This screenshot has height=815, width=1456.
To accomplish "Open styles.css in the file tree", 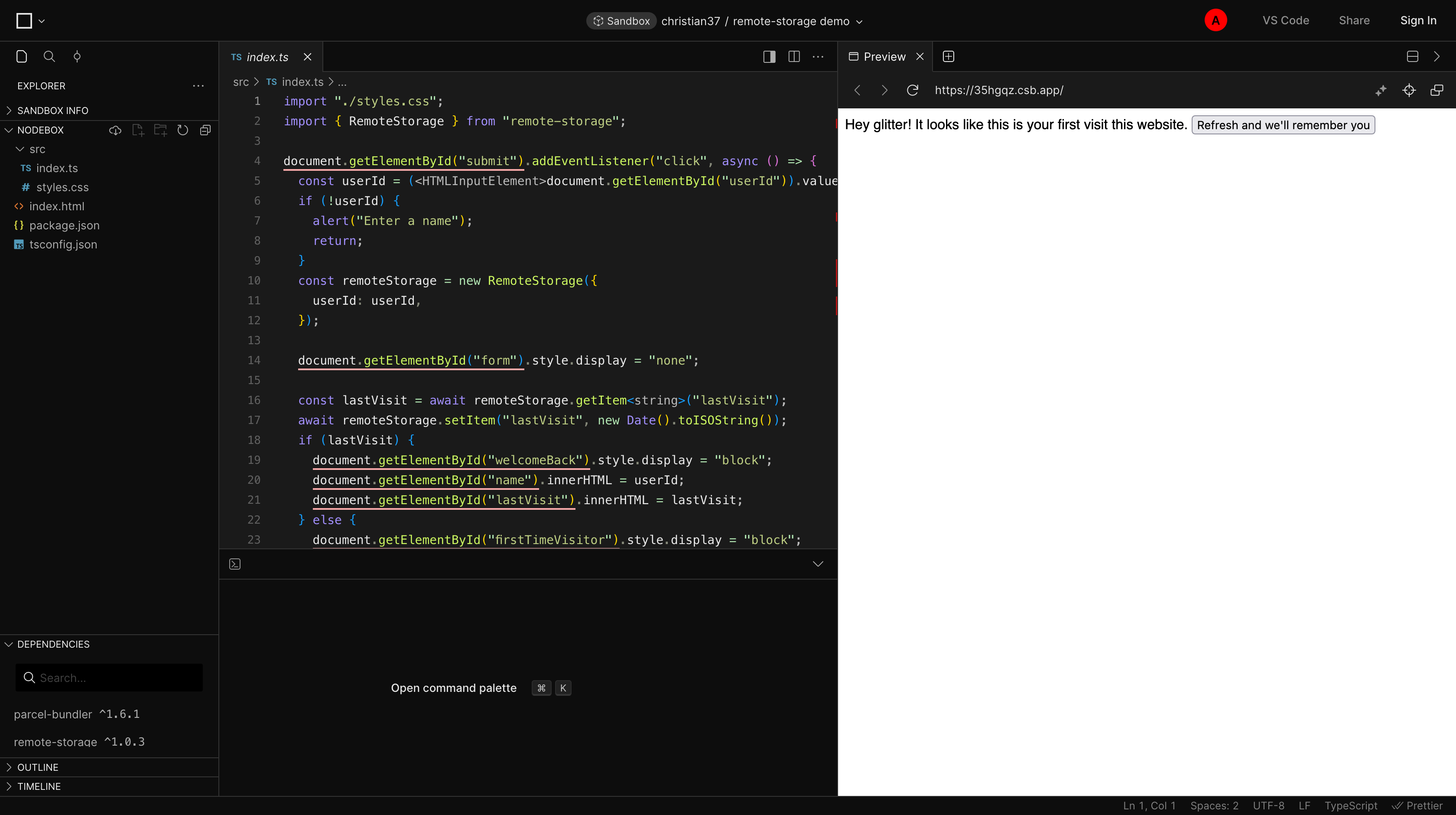I will pos(62,187).
